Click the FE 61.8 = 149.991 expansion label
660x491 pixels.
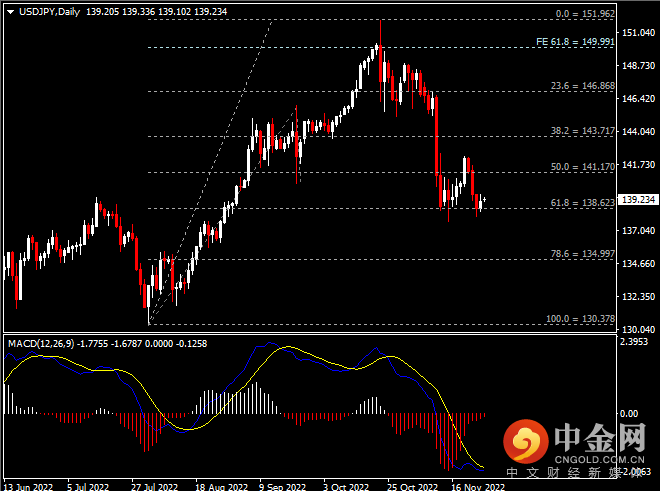[576, 43]
